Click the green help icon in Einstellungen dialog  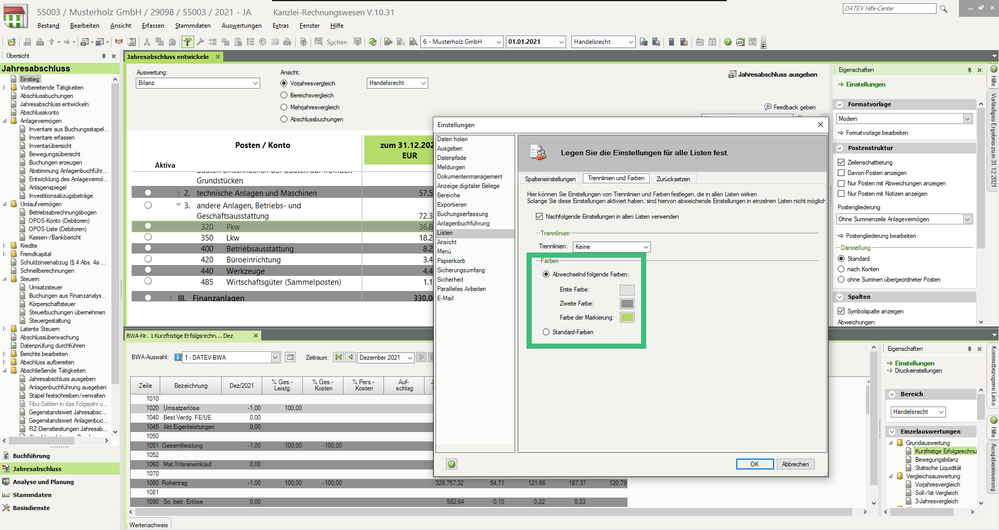click(x=451, y=464)
